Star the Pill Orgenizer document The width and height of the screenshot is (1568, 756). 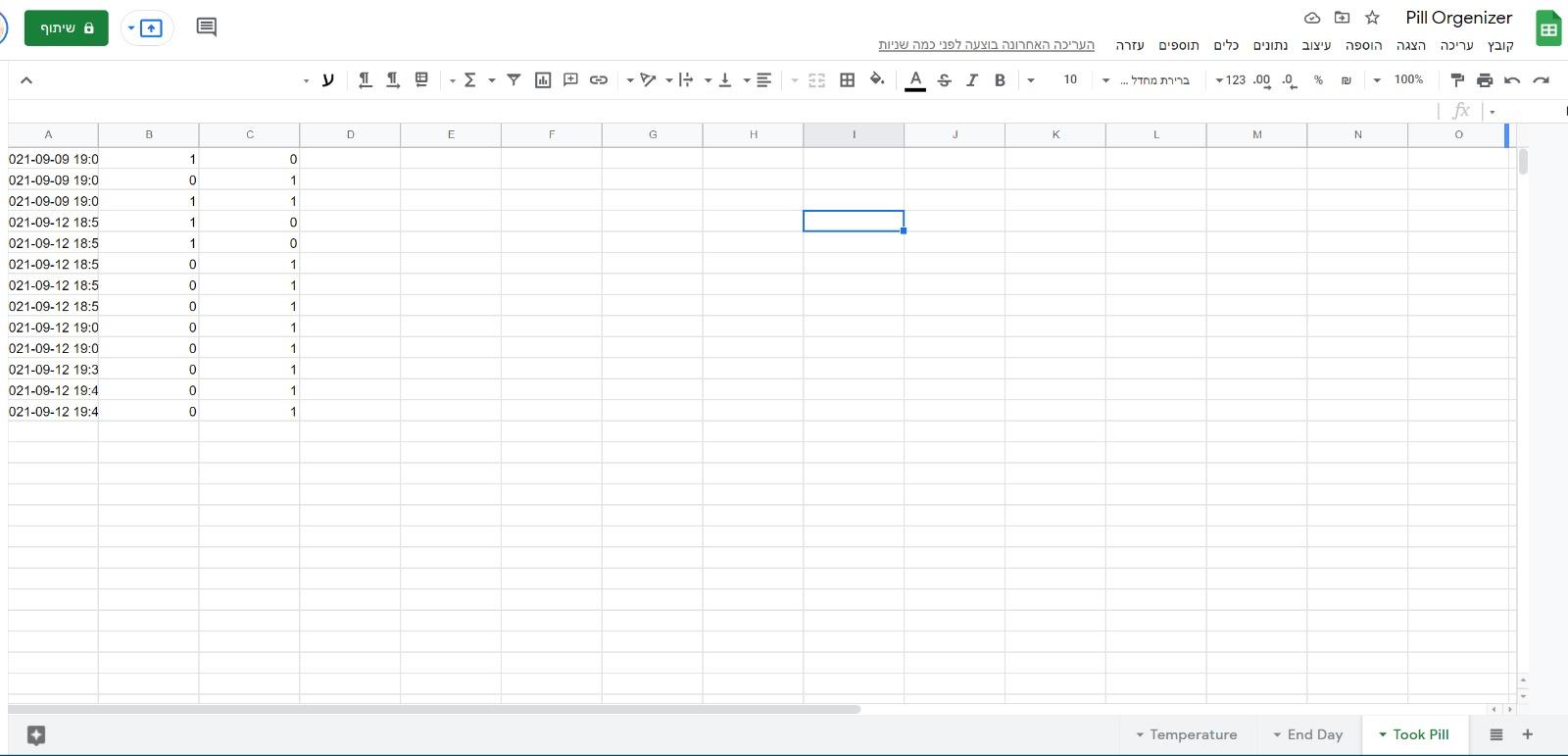coord(1372,18)
